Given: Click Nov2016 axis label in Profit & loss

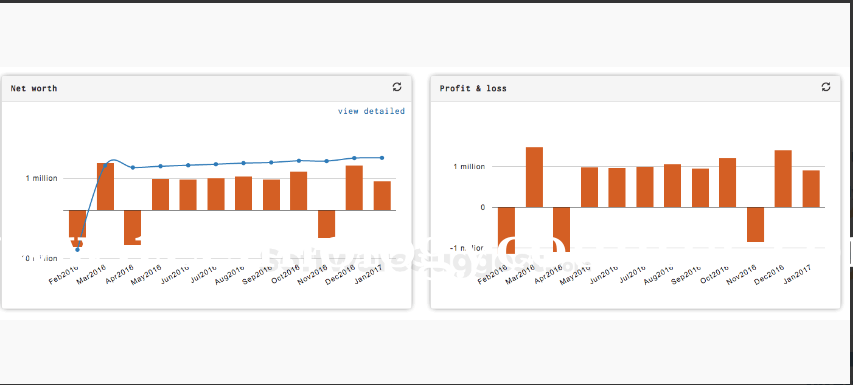Looking at the screenshot, I should (x=741, y=275).
